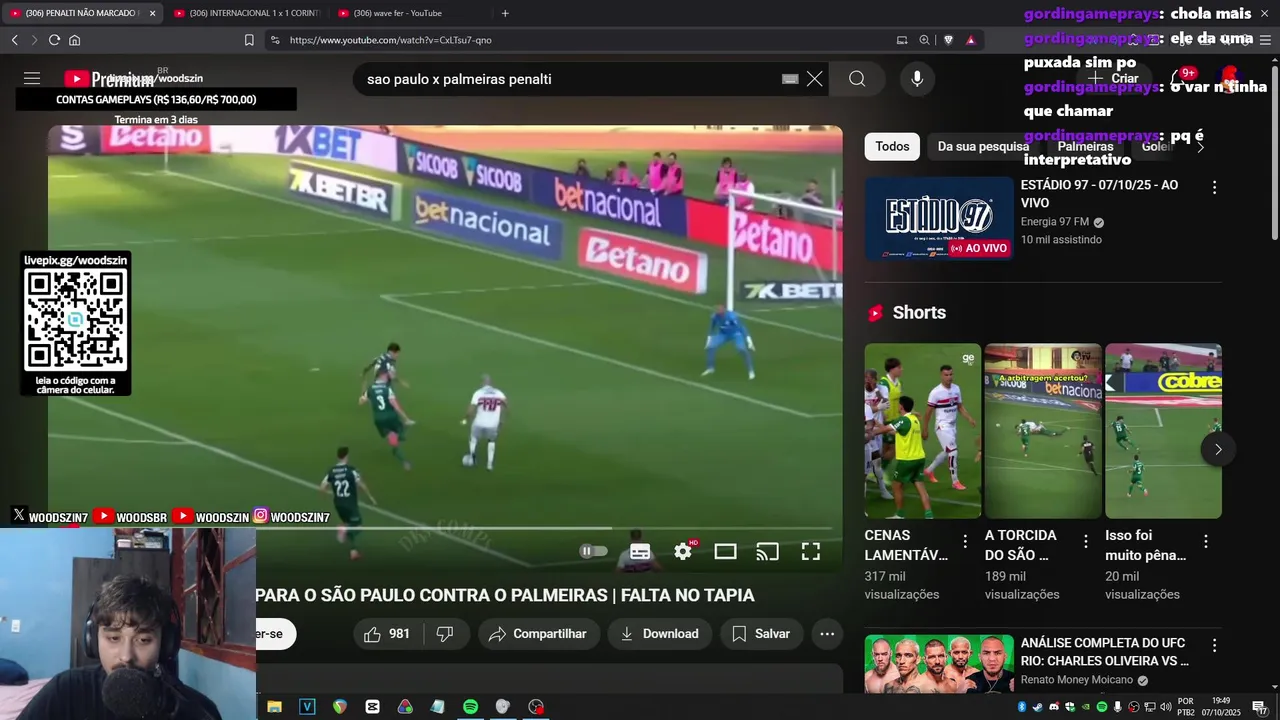Click the video title FALTA NO TAPIA text
The image size is (1280, 720).
pyautogui.click(x=687, y=595)
